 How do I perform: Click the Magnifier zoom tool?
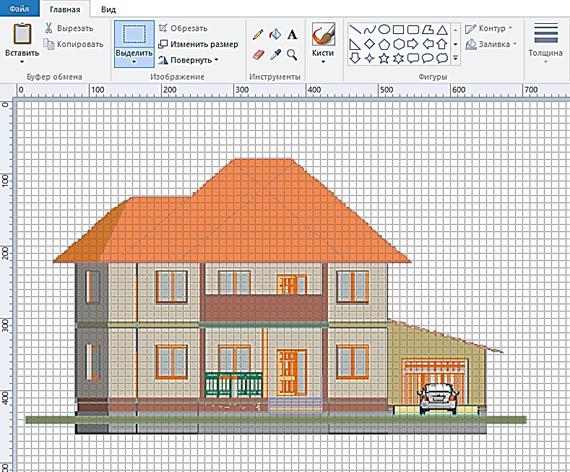[x=292, y=55]
